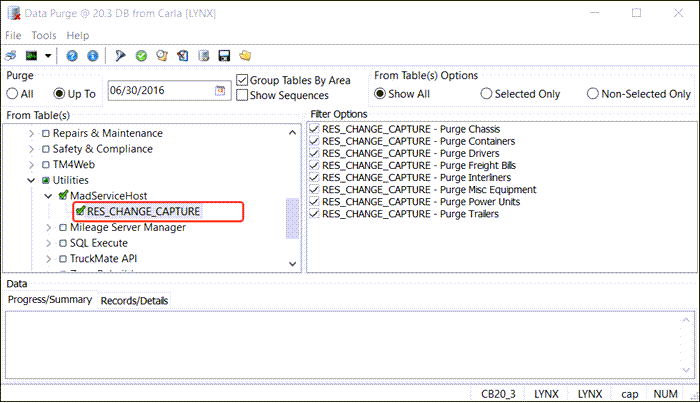Image resolution: width=700 pixels, height=403 pixels.
Task: Expand the Mileage Server Manager node
Action: pos(48,227)
